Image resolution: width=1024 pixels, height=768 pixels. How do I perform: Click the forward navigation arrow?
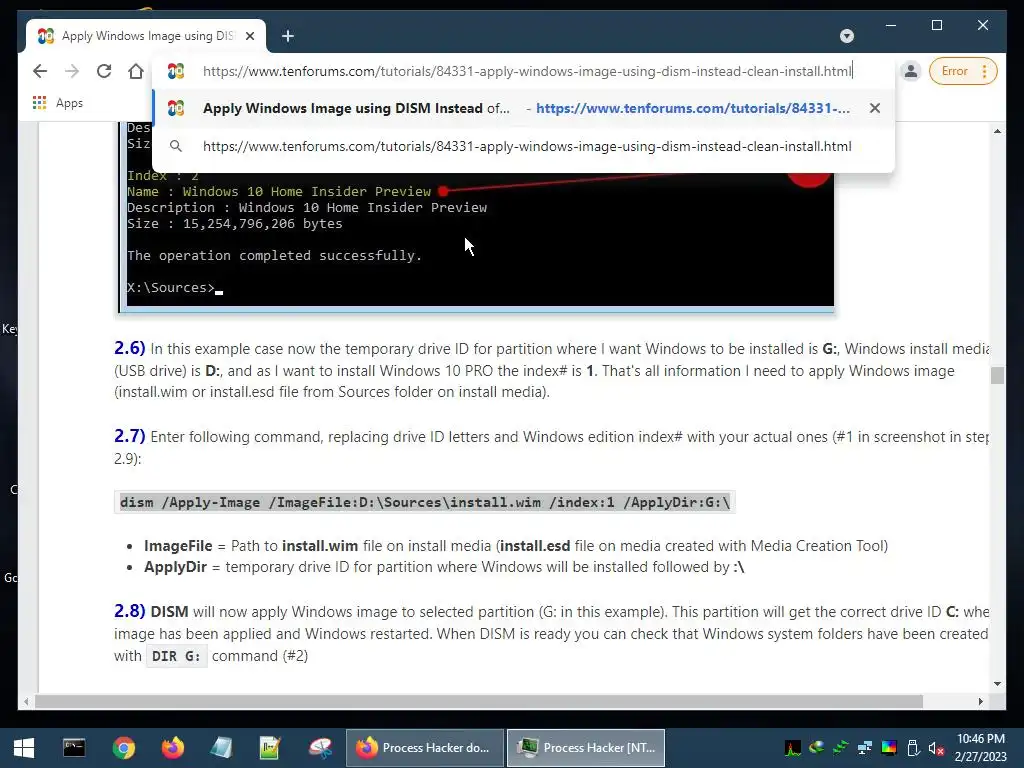click(x=72, y=71)
